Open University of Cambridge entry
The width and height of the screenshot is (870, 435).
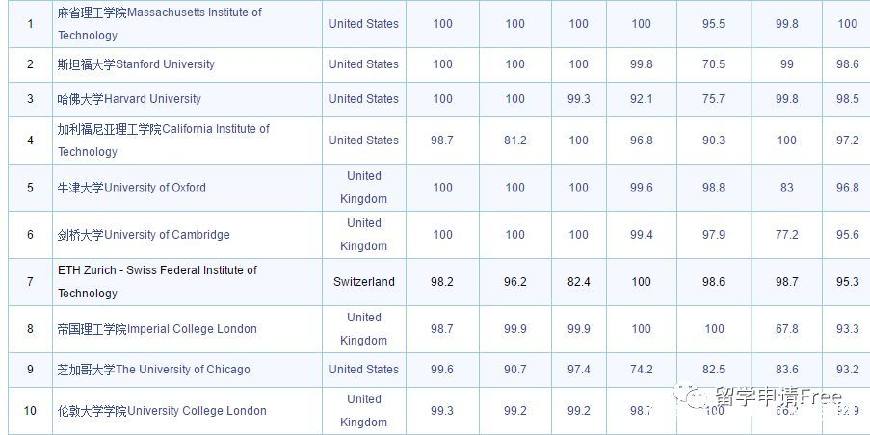click(143, 235)
